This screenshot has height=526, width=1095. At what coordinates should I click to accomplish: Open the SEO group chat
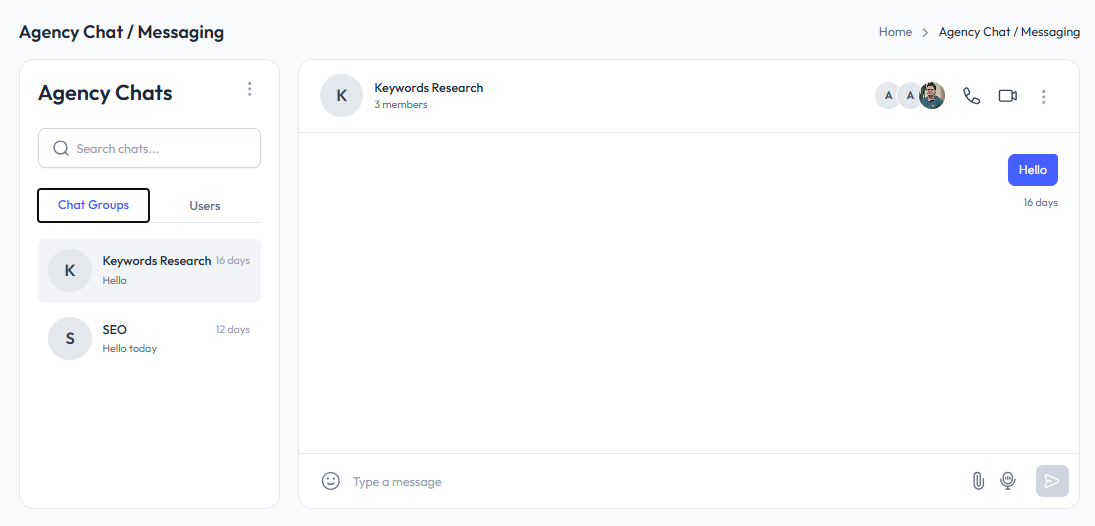point(149,339)
